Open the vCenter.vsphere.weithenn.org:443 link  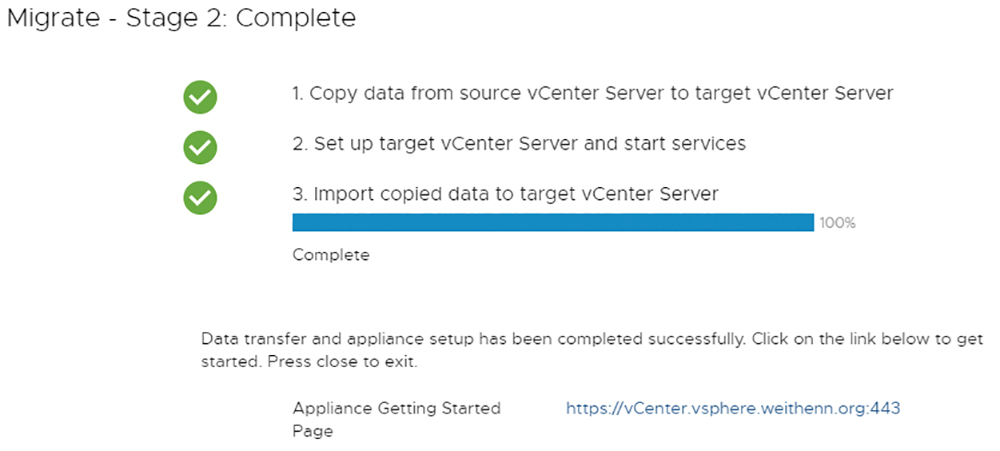pyautogui.click(x=733, y=408)
